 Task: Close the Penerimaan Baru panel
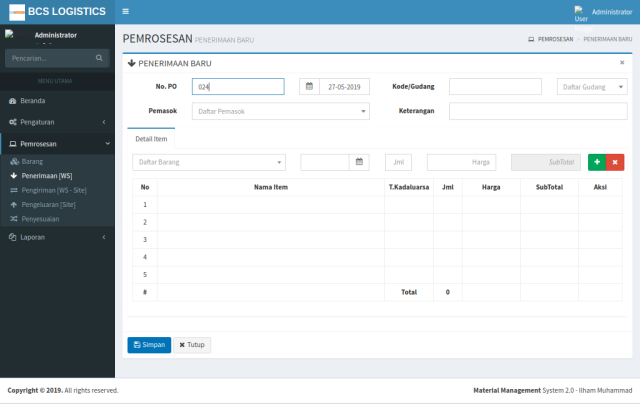622,62
